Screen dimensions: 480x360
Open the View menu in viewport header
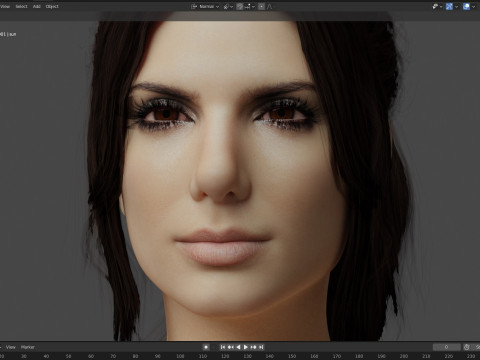tap(5, 6)
